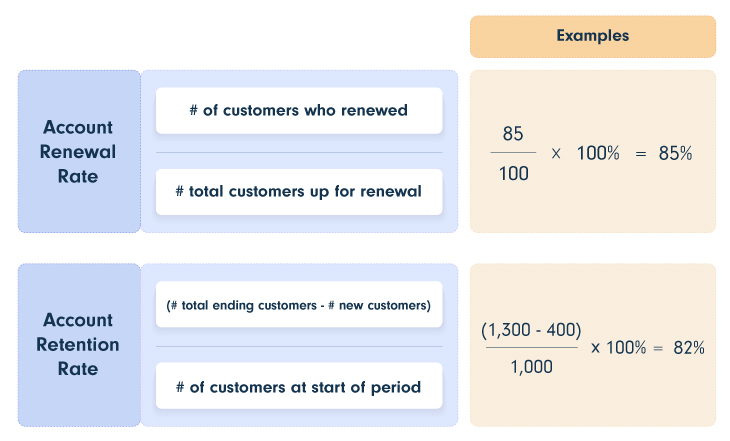The width and height of the screenshot is (730, 441).
Task: Click the 100% term in renewal example
Action: point(598,153)
